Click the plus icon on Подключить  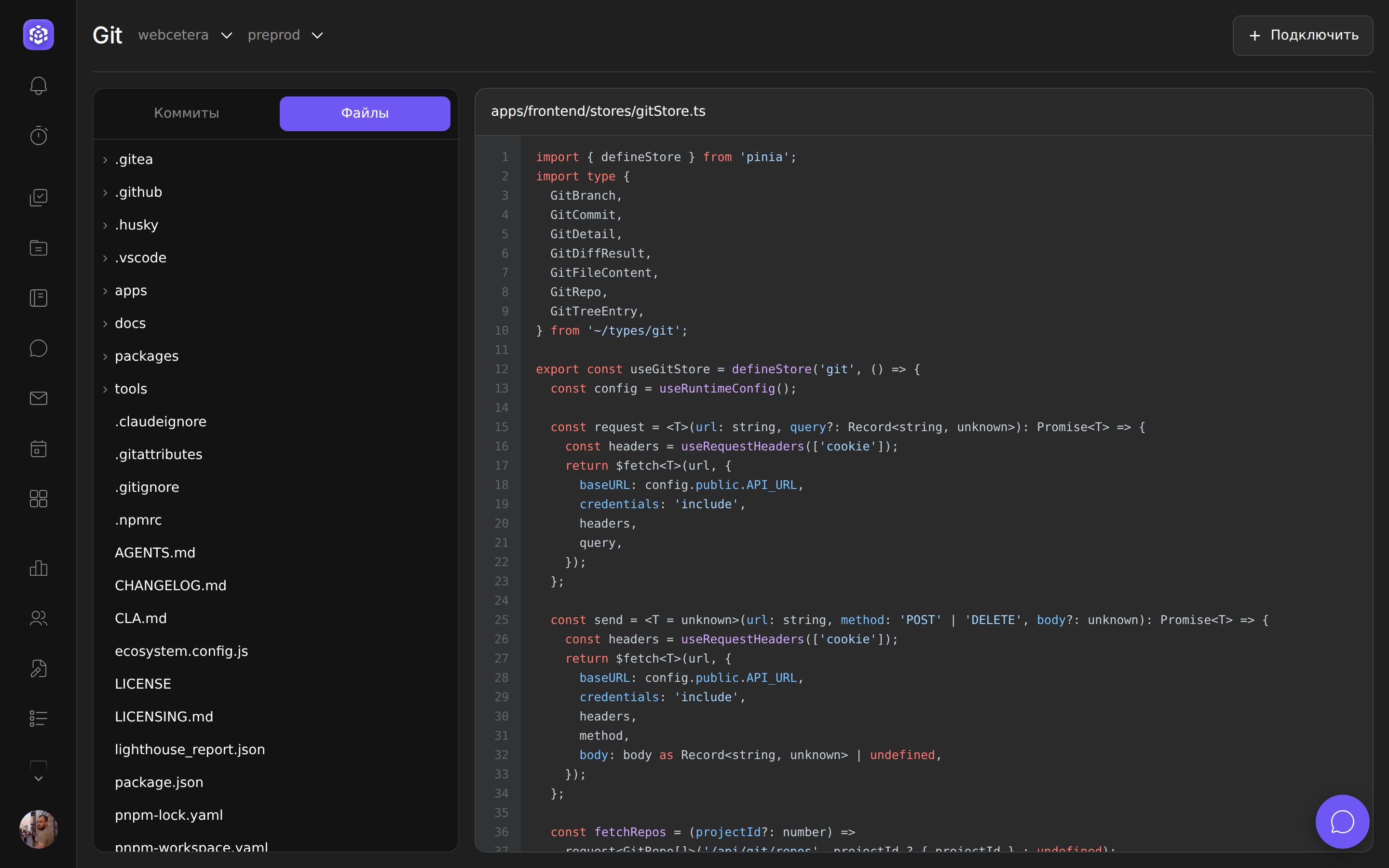[x=1255, y=36]
